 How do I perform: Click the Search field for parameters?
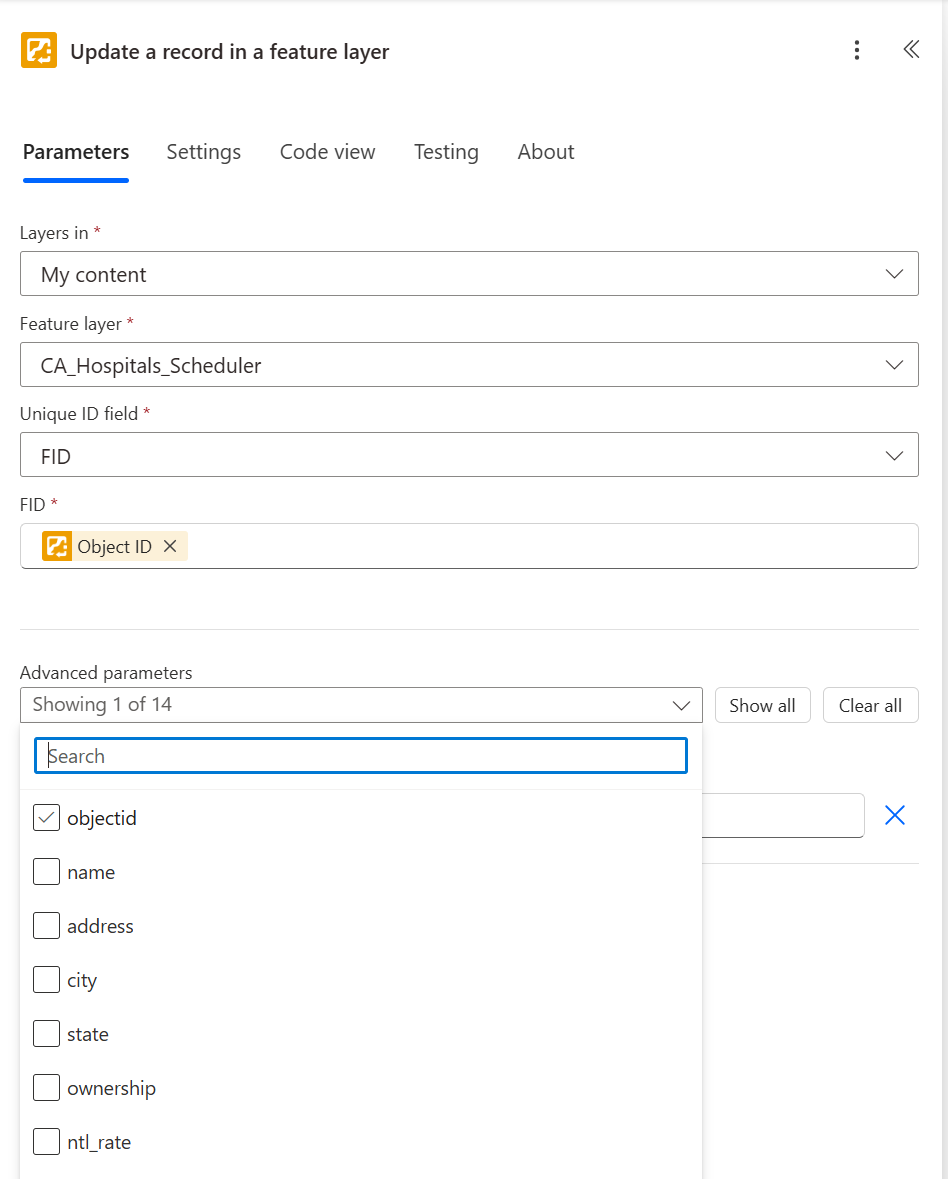(360, 755)
